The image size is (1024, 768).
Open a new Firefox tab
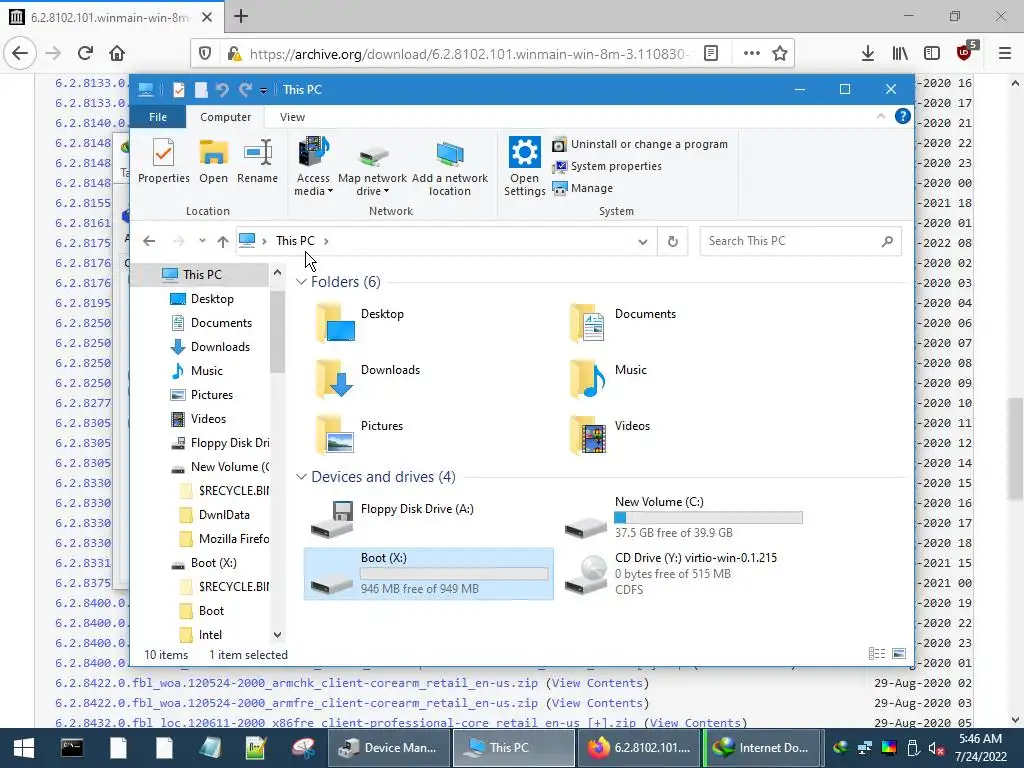pyautogui.click(x=241, y=16)
